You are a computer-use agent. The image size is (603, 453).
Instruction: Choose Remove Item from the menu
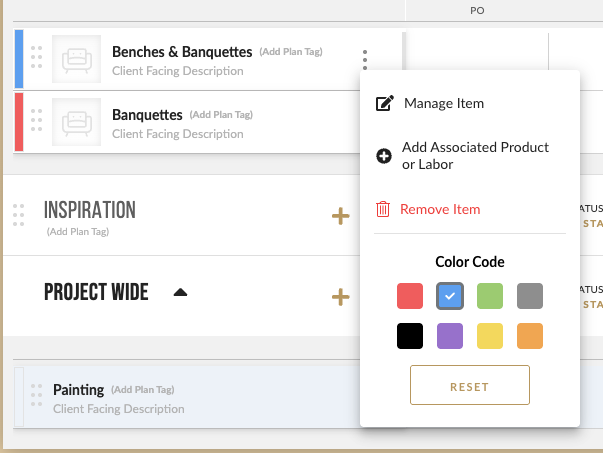[x=440, y=209]
